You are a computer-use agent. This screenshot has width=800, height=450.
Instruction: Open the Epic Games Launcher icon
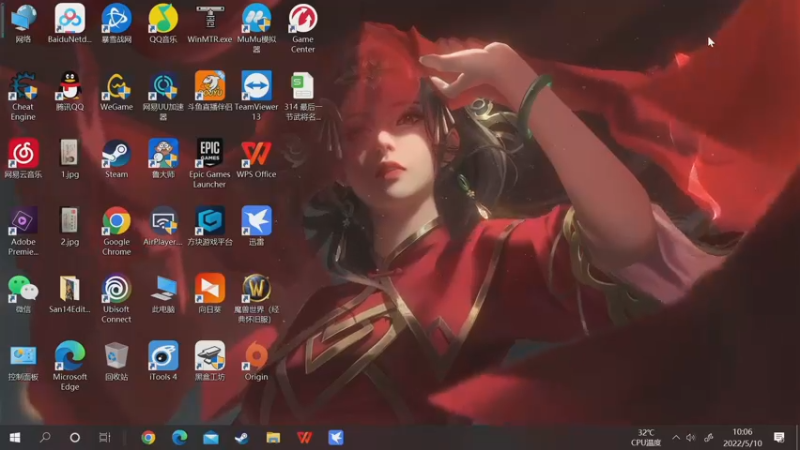[210, 163]
